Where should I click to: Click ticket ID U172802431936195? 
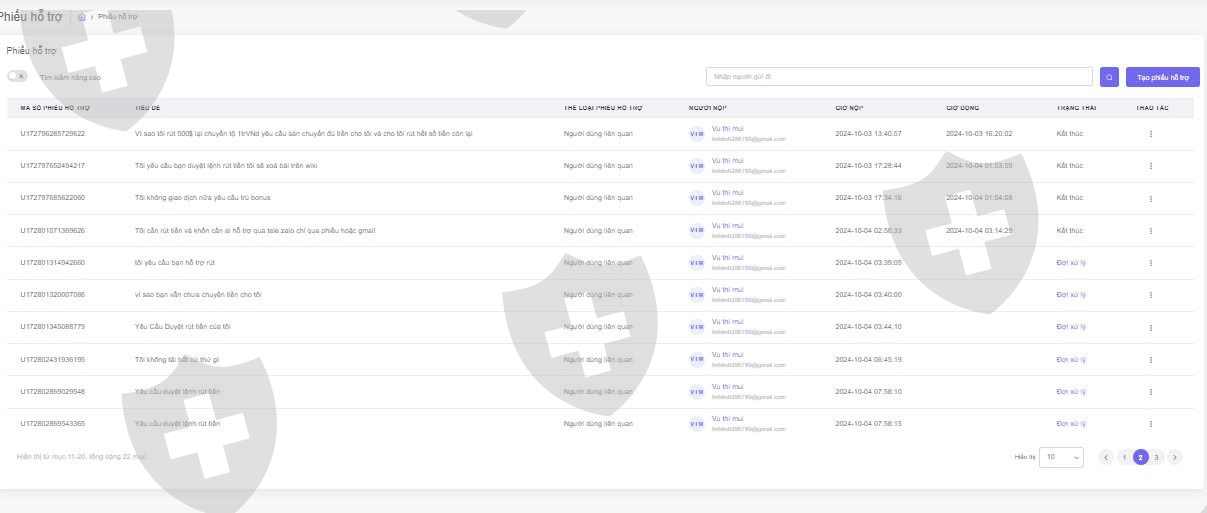pos(53,360)
